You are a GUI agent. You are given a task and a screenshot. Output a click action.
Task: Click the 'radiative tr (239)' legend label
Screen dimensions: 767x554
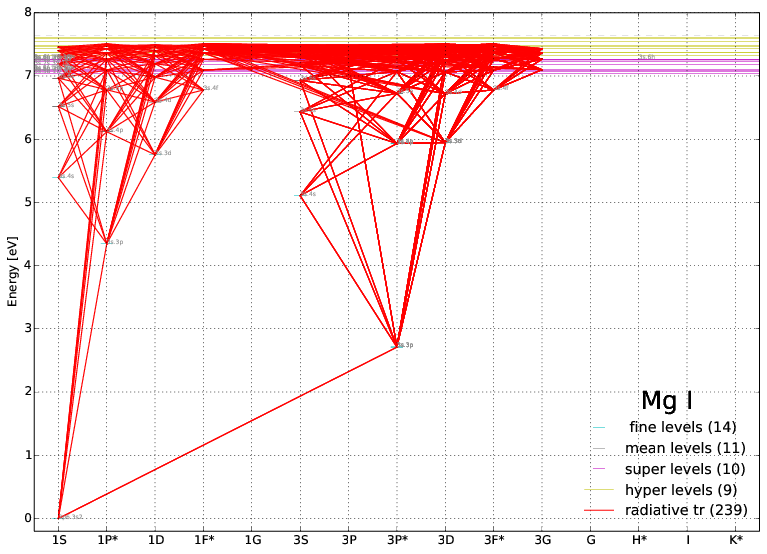click(x=685, y=510)
